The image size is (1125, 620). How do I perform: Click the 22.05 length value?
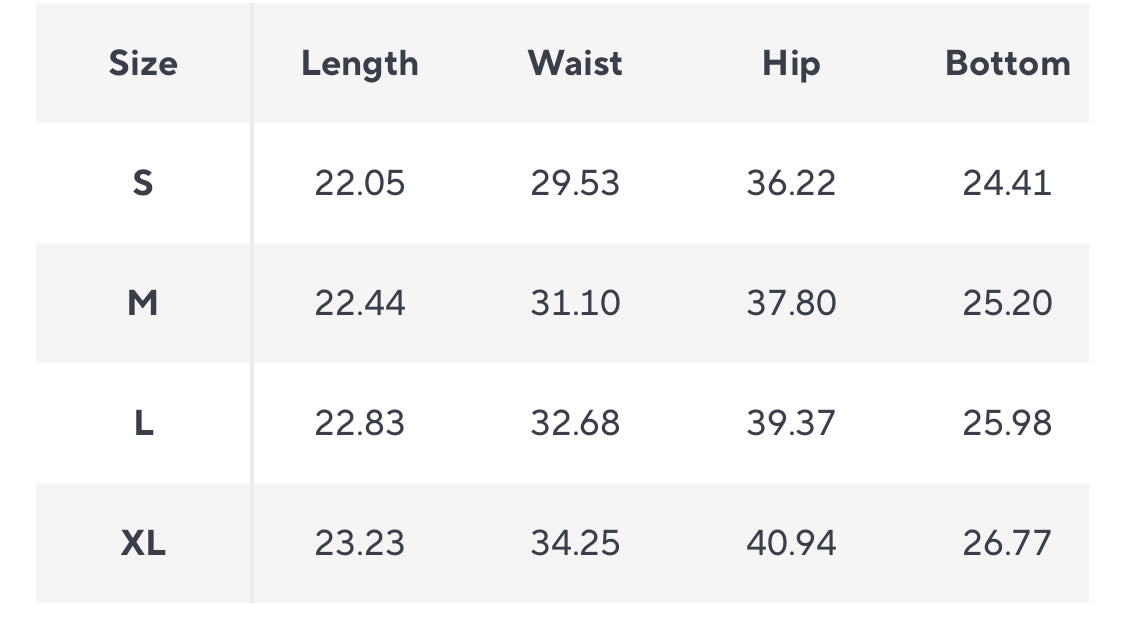pyautogui.click(x=359, y=183)
